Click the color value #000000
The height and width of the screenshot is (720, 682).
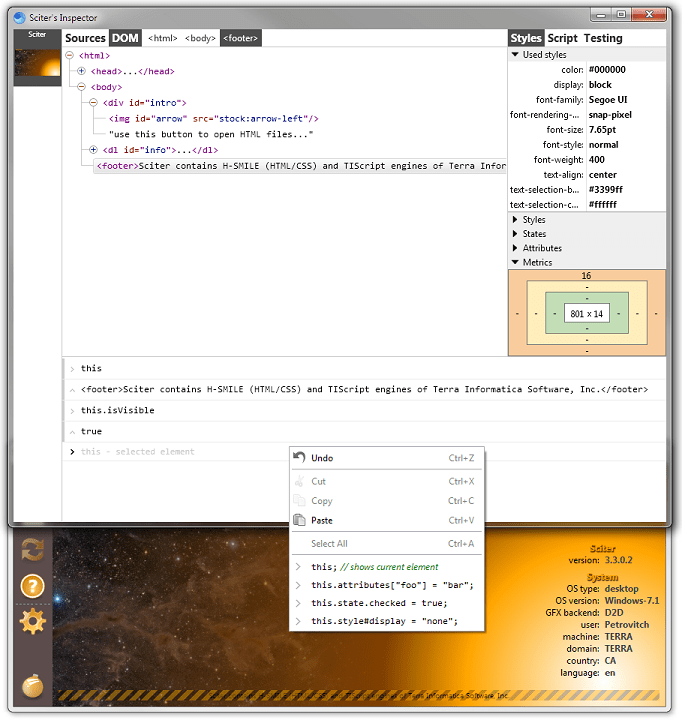pos(607,70)
